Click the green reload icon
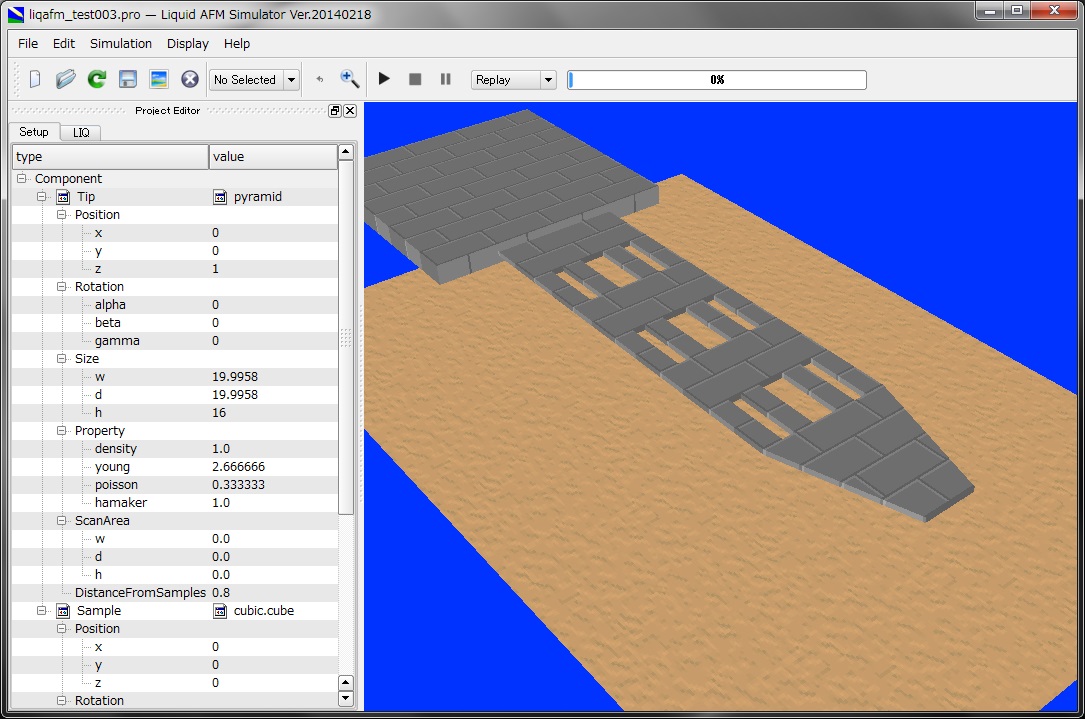This screenshot has width=1085, height=719. point(97,79)
